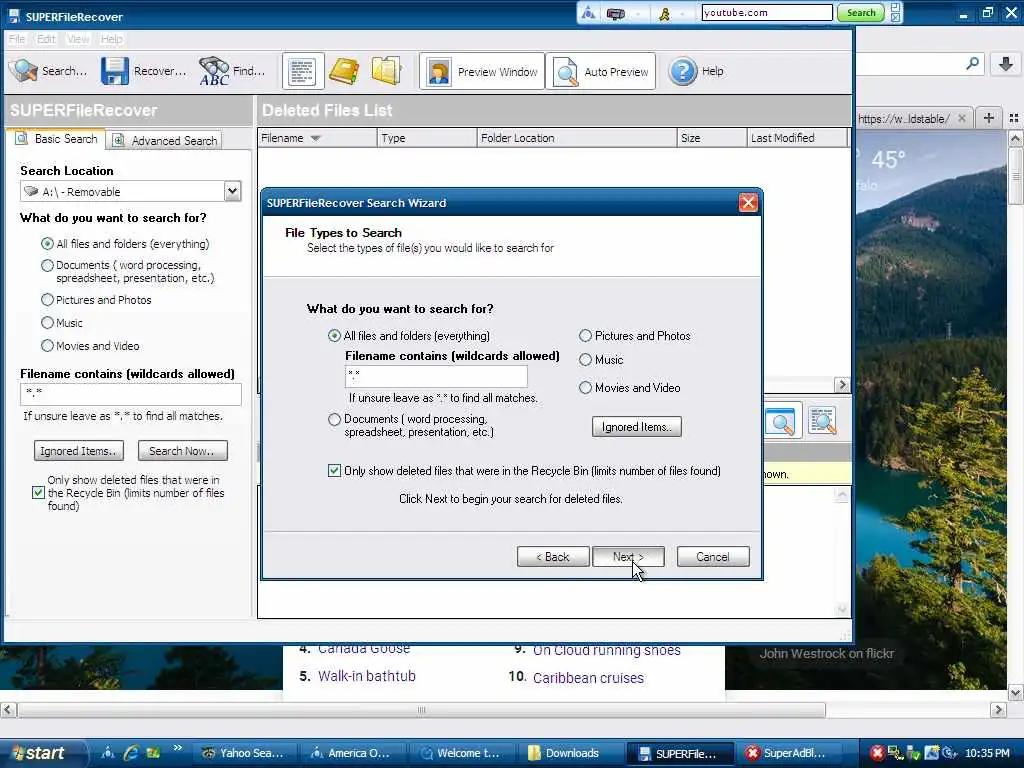Click the file list scroll right arrow

[x=842, y=385]
